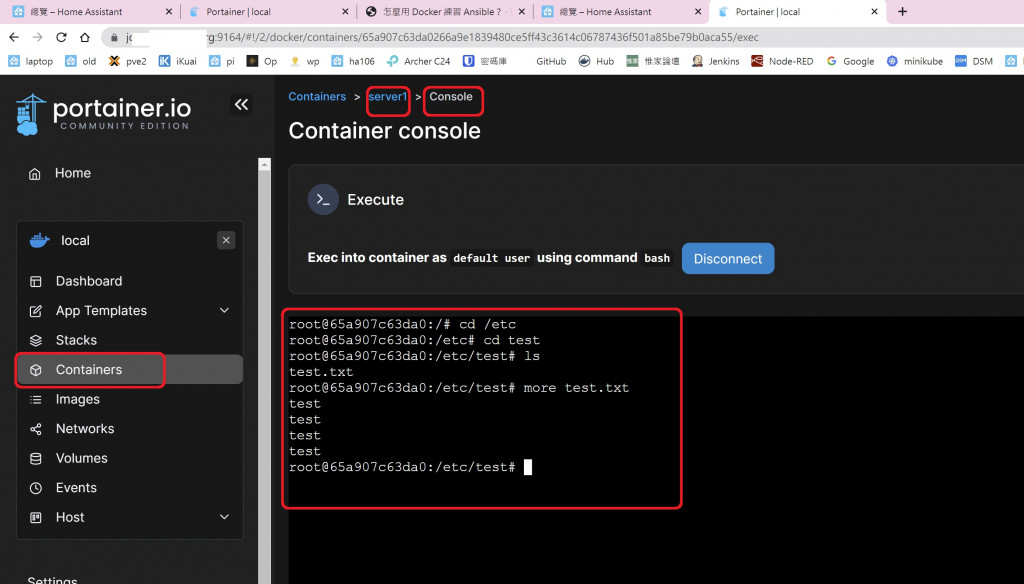Open the Jenkins bookmark

pos(716,61)
